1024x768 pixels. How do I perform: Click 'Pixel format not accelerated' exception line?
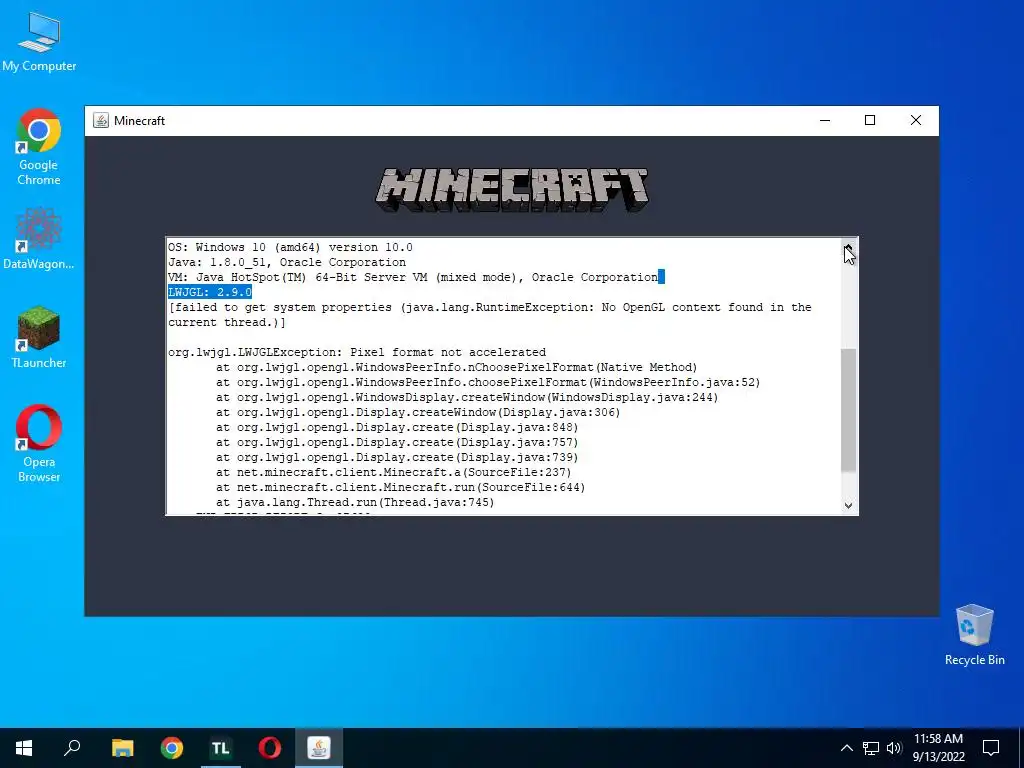(x=357, y=353)
